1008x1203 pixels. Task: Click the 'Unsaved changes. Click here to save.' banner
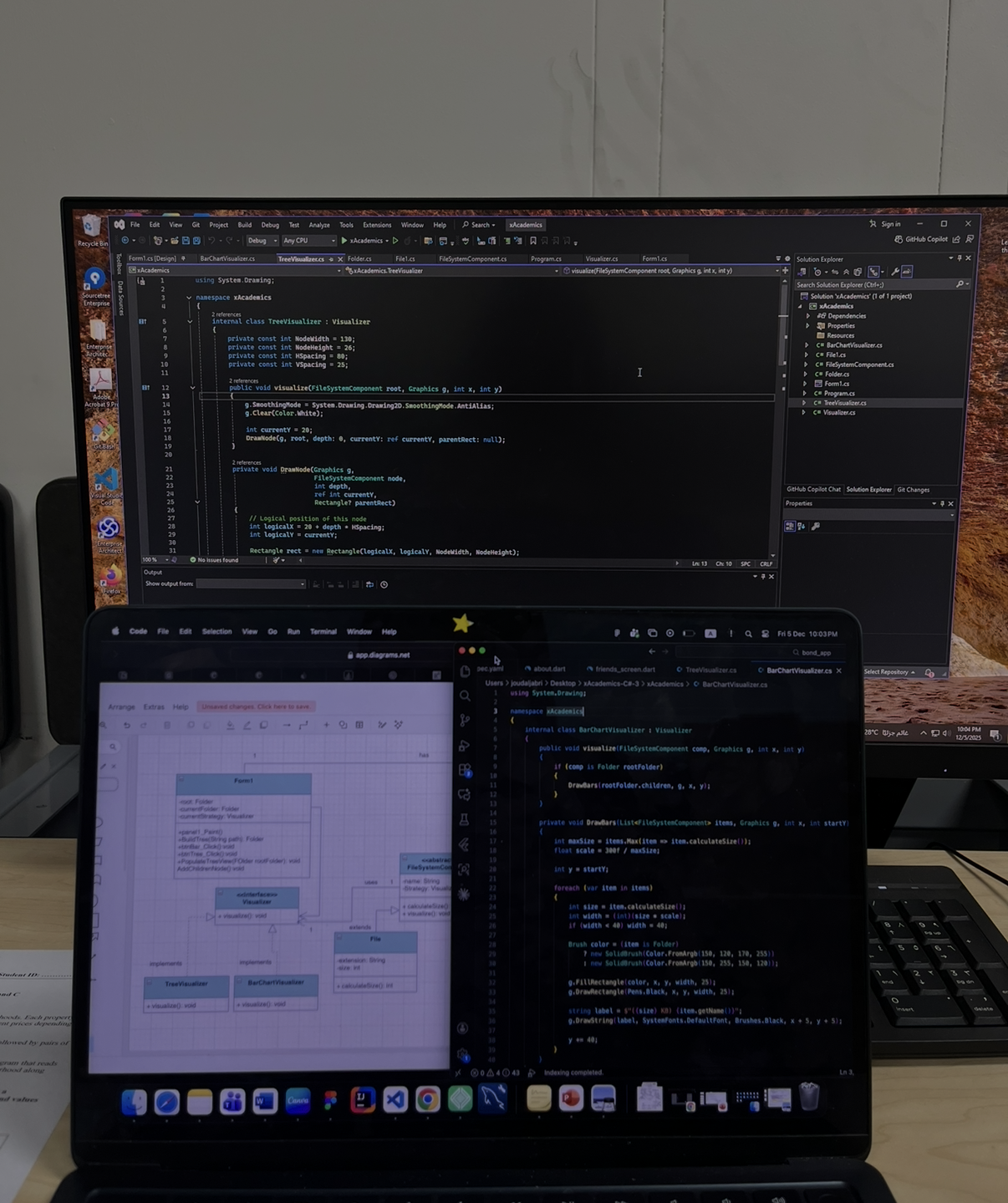pyautogui.click(x=257, y=706)
